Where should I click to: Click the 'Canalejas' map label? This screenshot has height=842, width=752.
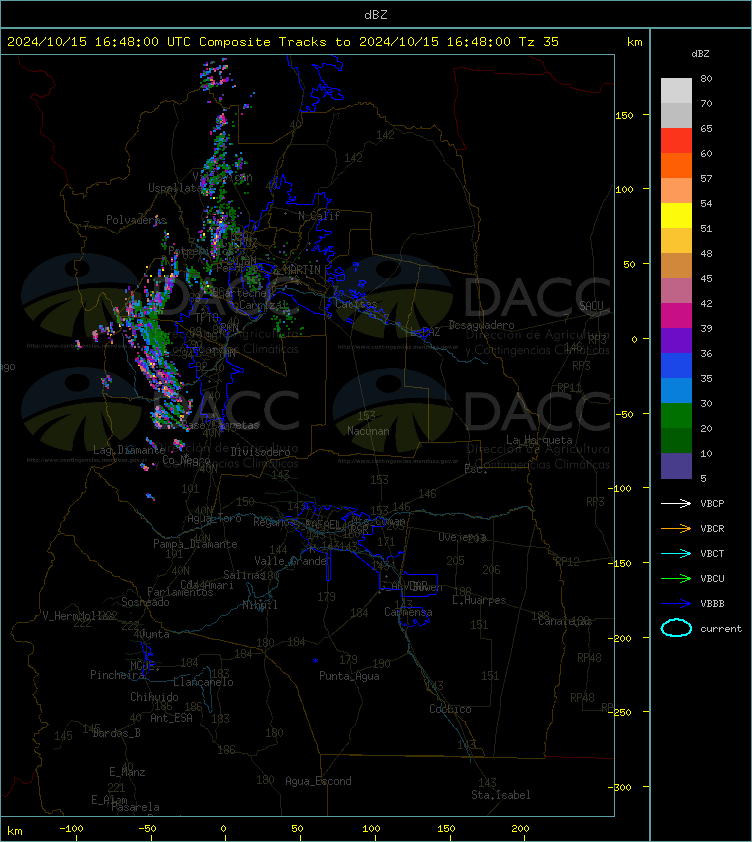click(565, 621)
